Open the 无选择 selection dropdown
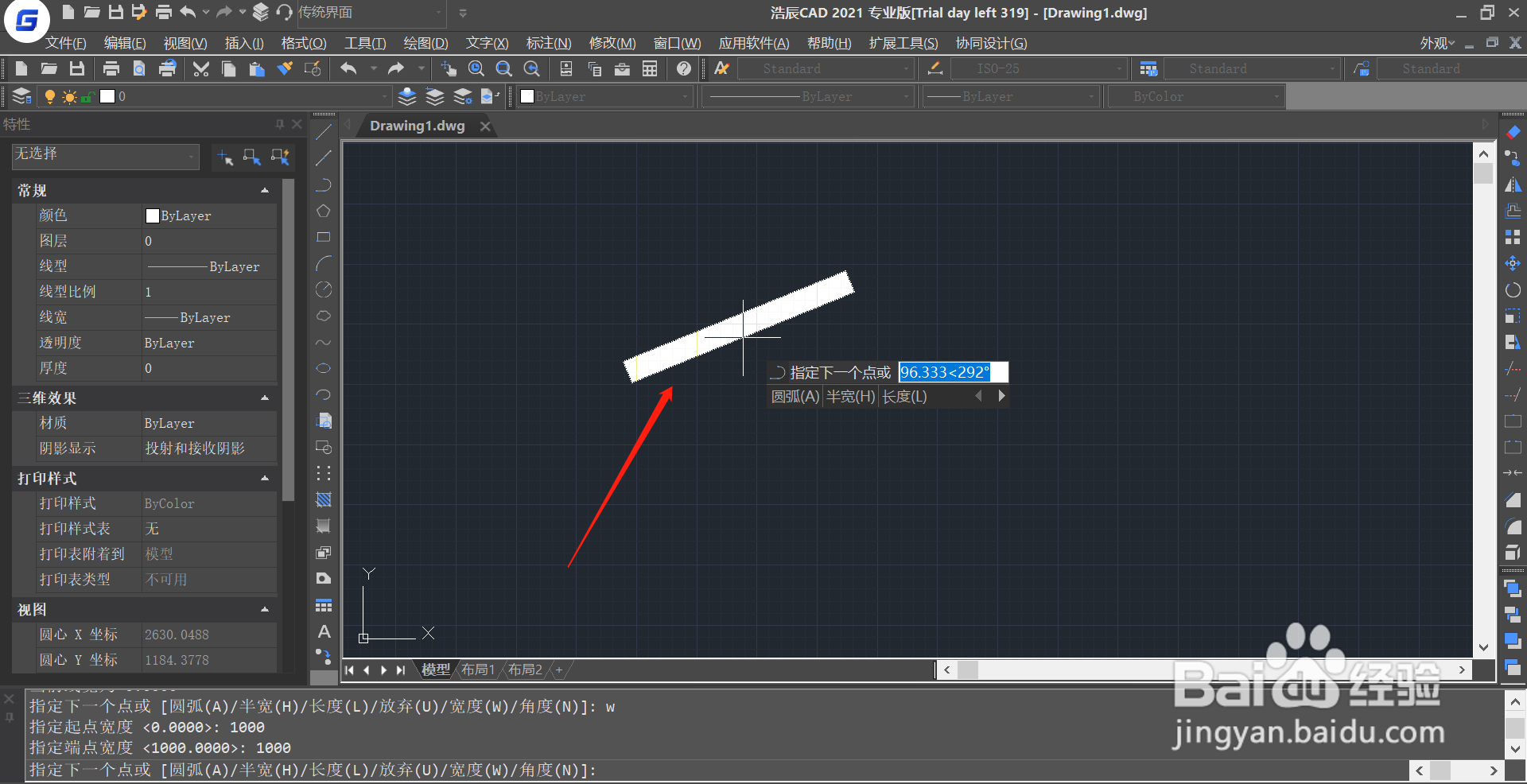1527x784 pixels. pyautogui.click(x=106, y=155)
